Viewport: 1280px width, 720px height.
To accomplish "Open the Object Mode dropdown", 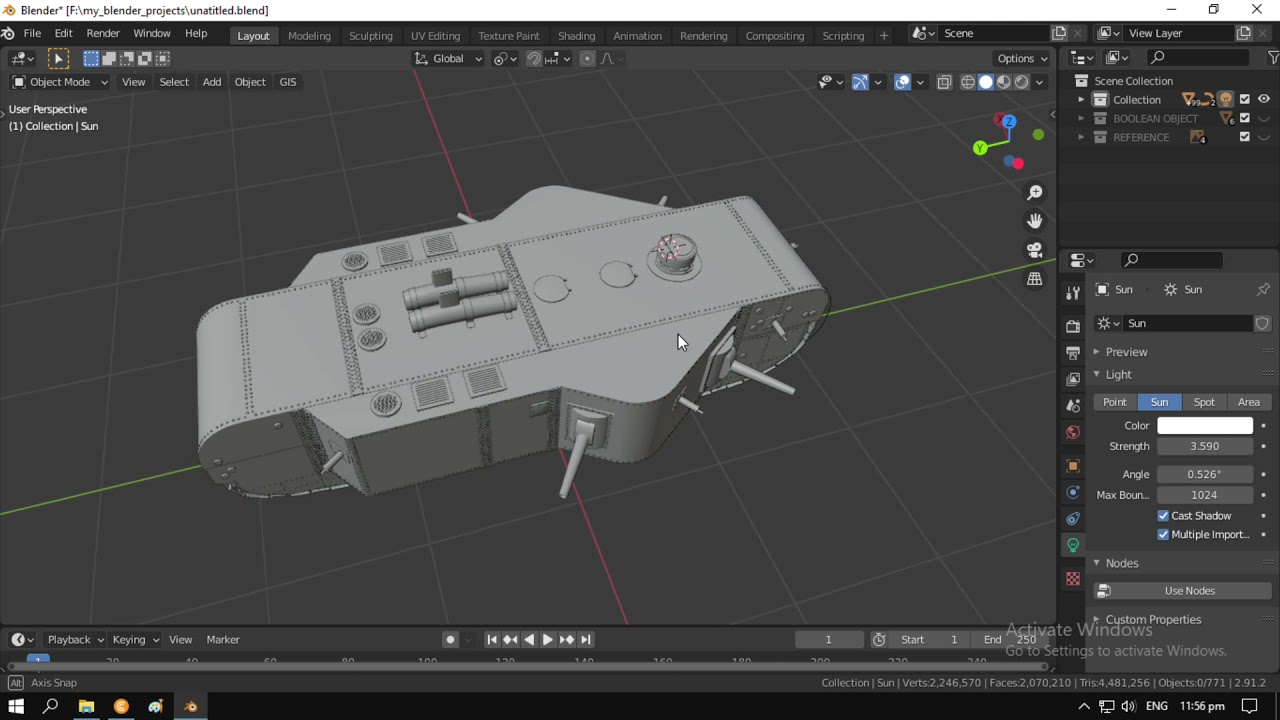I will (60, 82).
